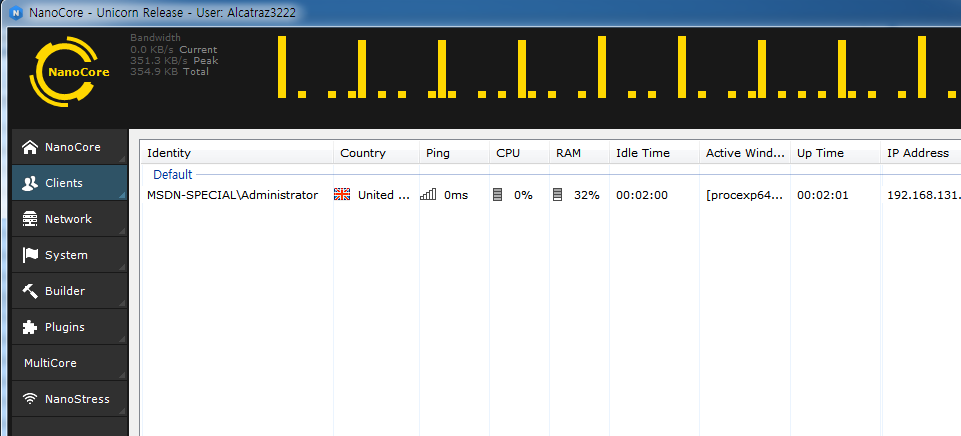Image resolution: width=961 pixels, height=436 pixels.
Task: Open the System sidebar tab
Action: 69,255
